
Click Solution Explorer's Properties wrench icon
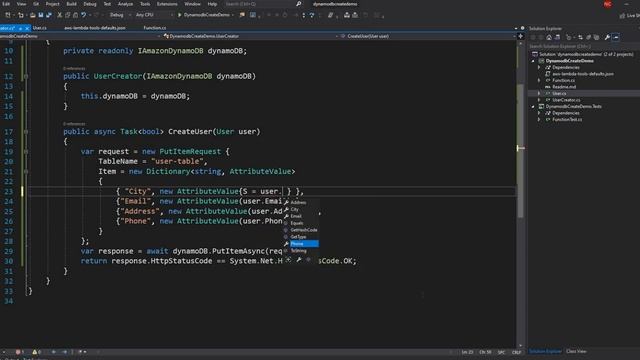[x=607, y=38]
